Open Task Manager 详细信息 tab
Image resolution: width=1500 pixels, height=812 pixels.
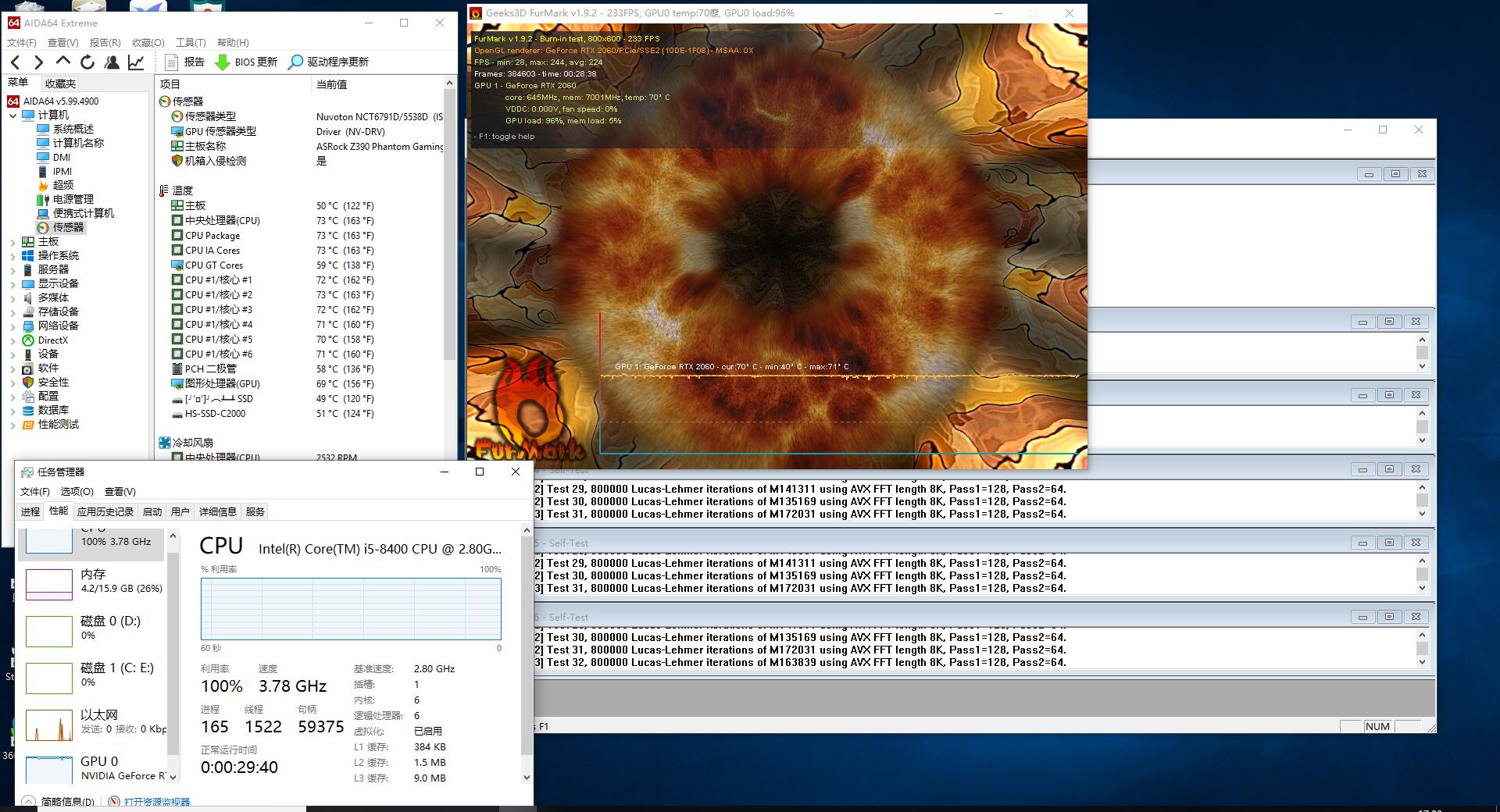click(x=218, y=511)
